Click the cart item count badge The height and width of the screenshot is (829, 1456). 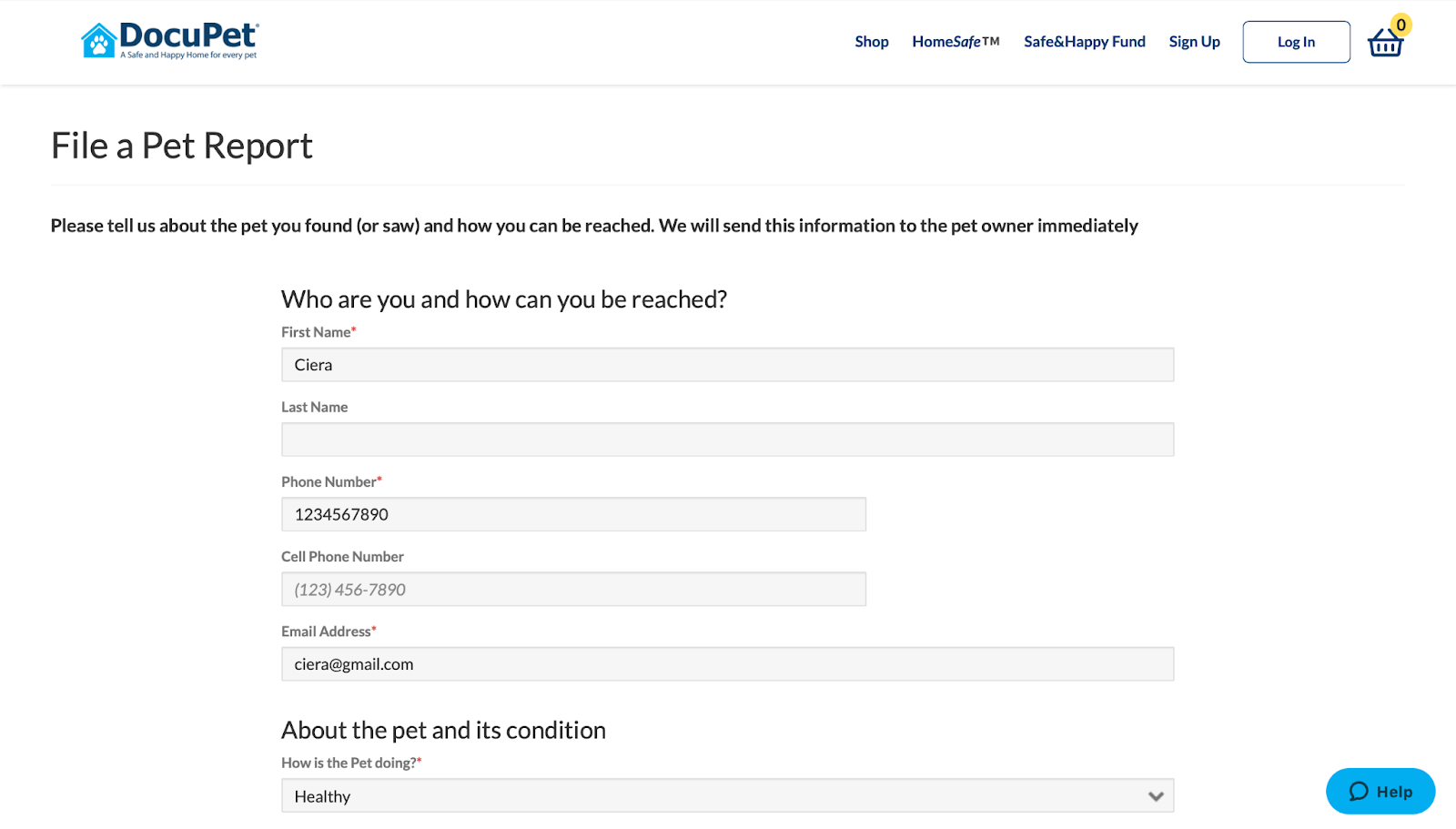click(1401, 25)
